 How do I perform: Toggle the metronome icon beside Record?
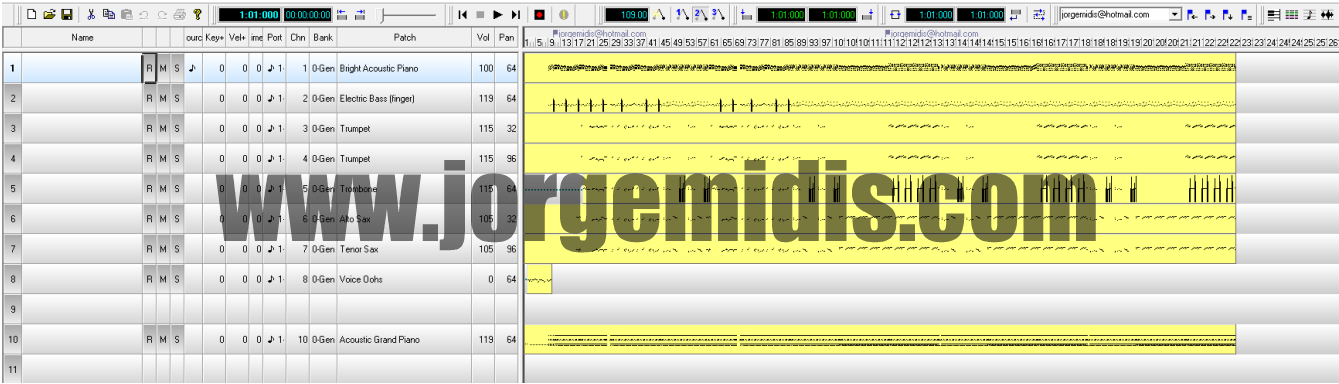564,15
